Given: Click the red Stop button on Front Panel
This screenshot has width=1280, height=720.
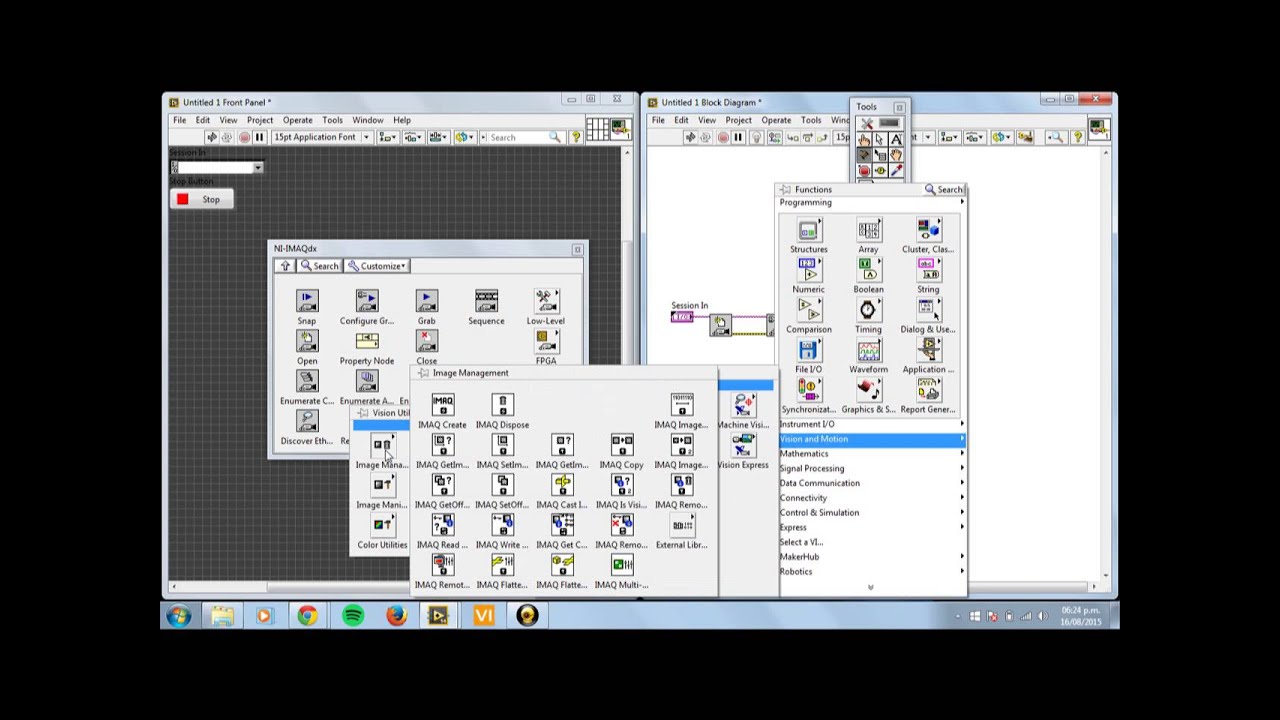Looking at the screenshot, I should click(201, 199).
